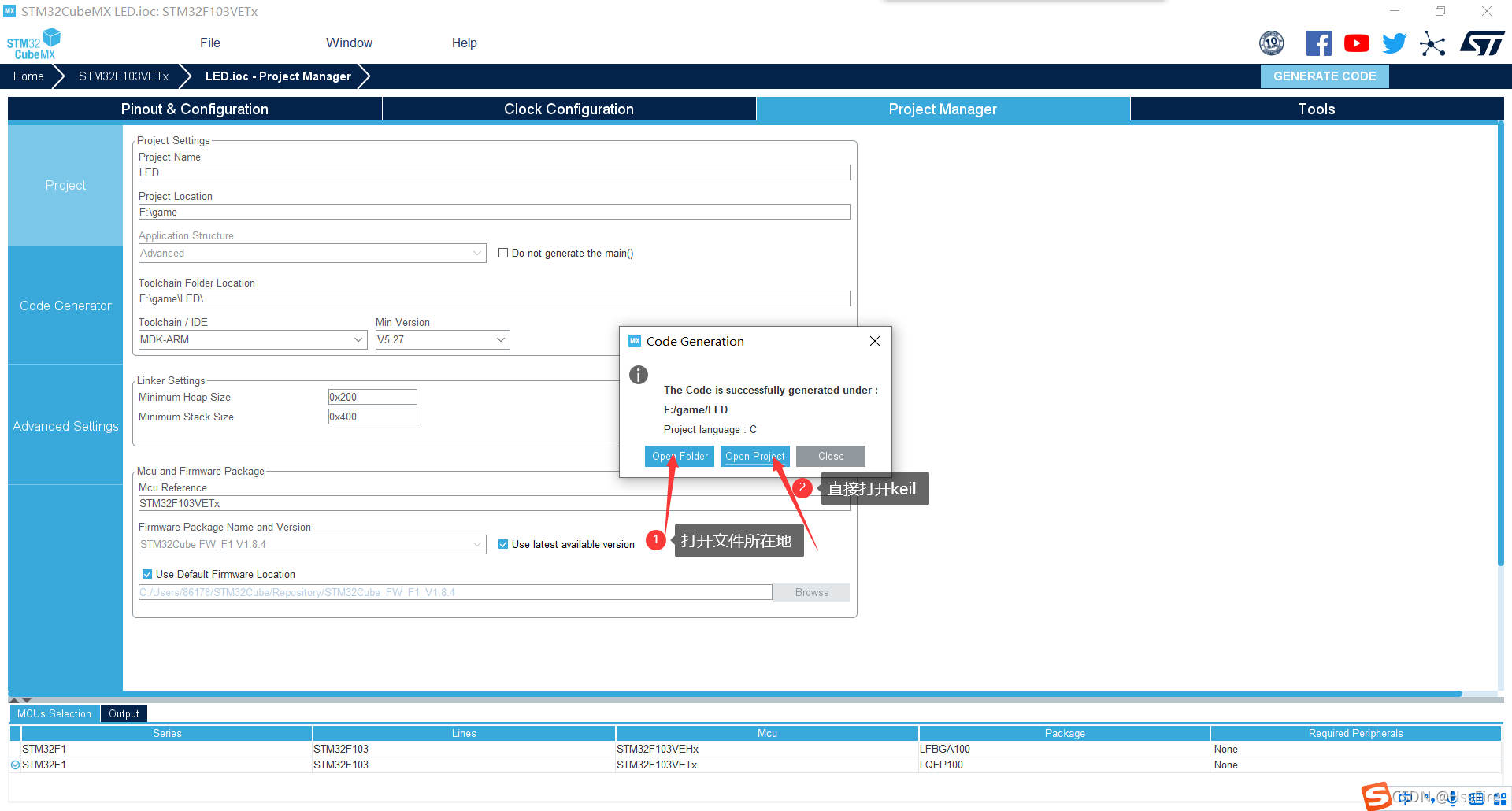Switch to Output tab

[124, 713]
